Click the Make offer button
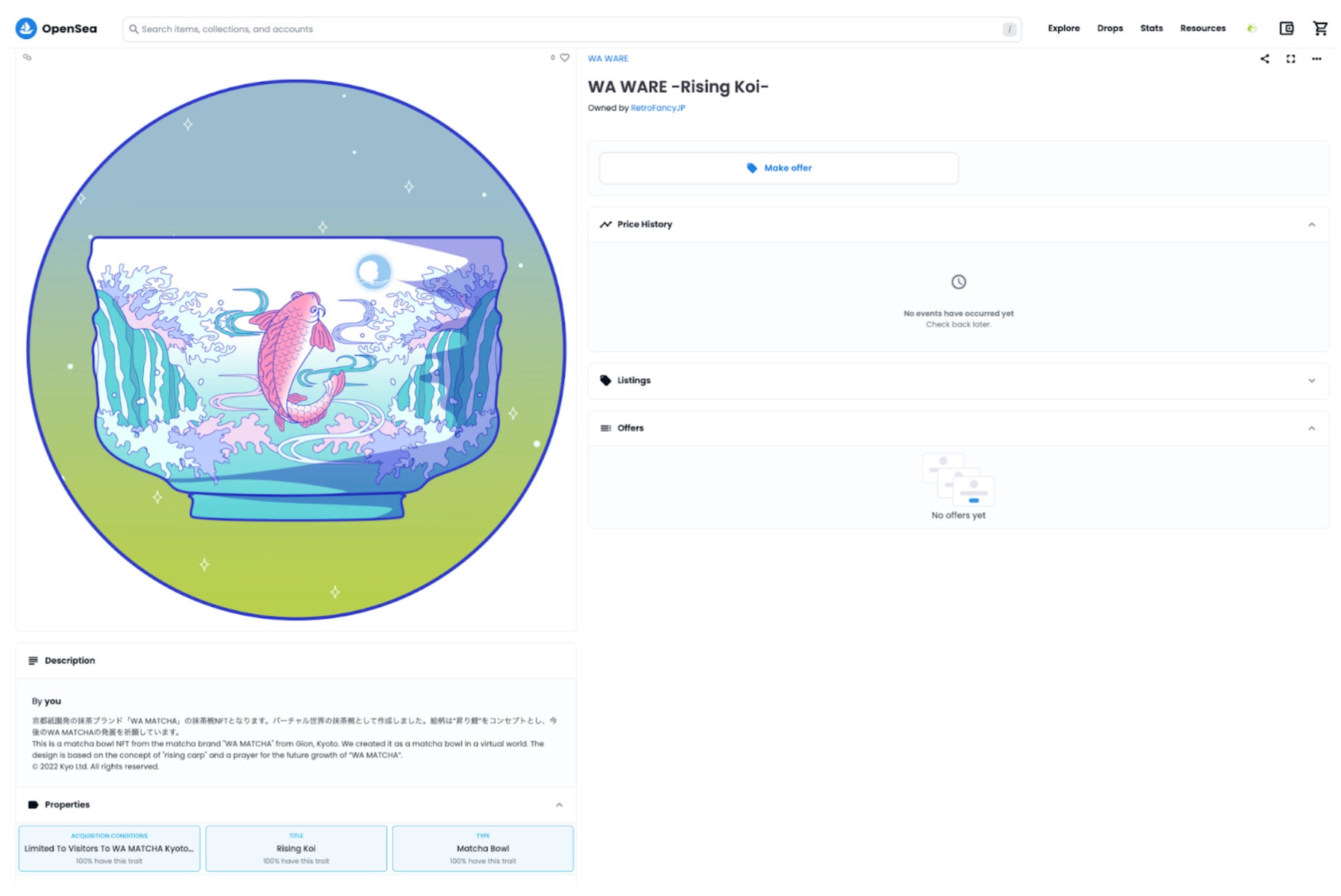 (778, 168)
